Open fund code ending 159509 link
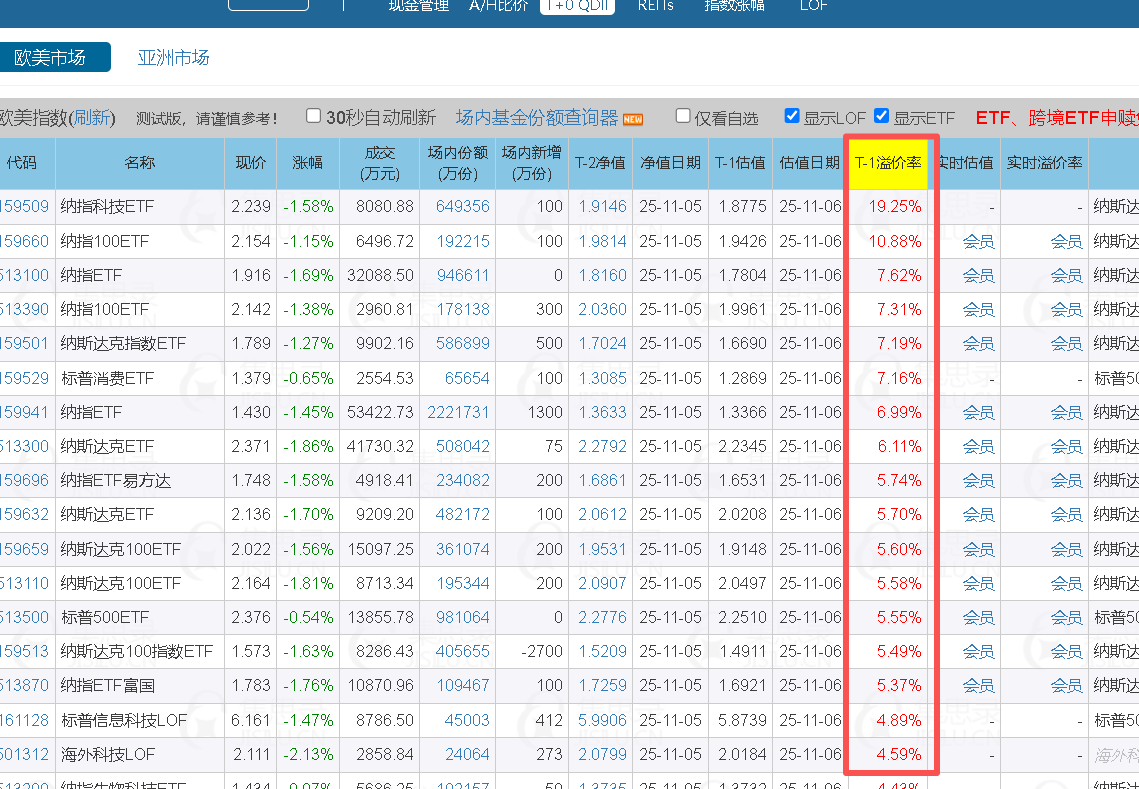The image size is (1139, 789). pos(24,207)
